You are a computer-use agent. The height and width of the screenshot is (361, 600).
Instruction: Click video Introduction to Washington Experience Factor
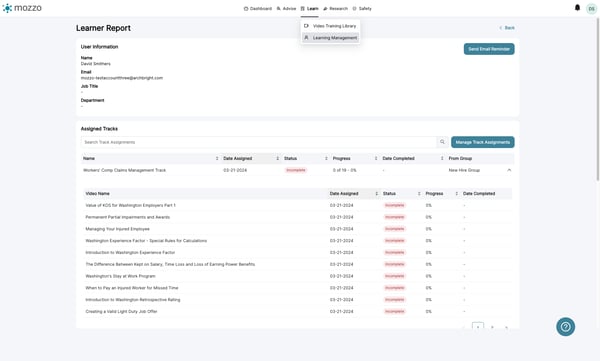tap(130, 253)
